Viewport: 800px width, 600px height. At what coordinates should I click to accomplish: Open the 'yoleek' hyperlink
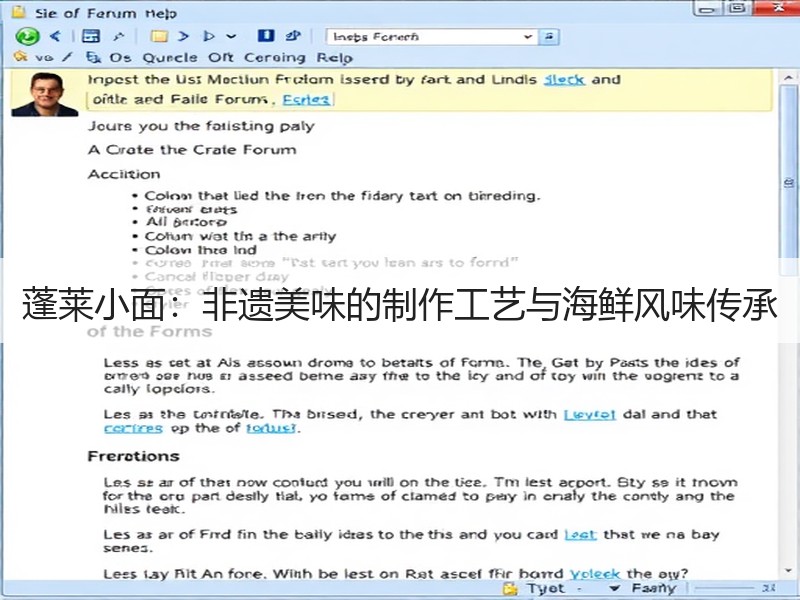pos(595,573)
